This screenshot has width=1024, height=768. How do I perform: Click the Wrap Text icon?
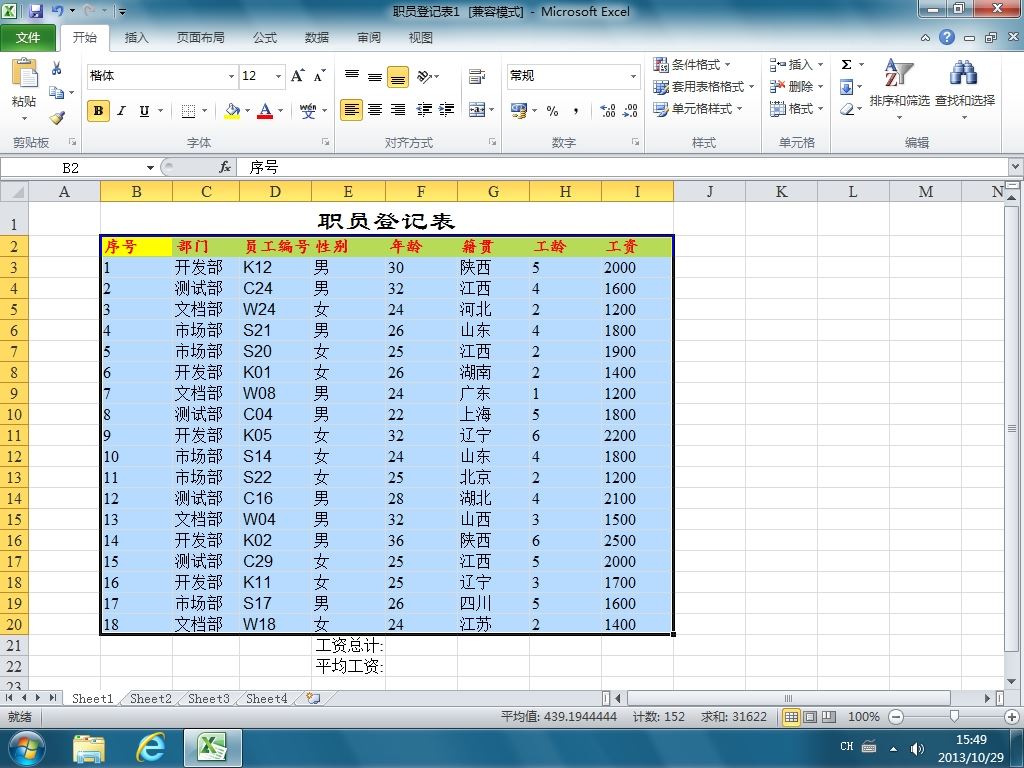pos(477,76)
